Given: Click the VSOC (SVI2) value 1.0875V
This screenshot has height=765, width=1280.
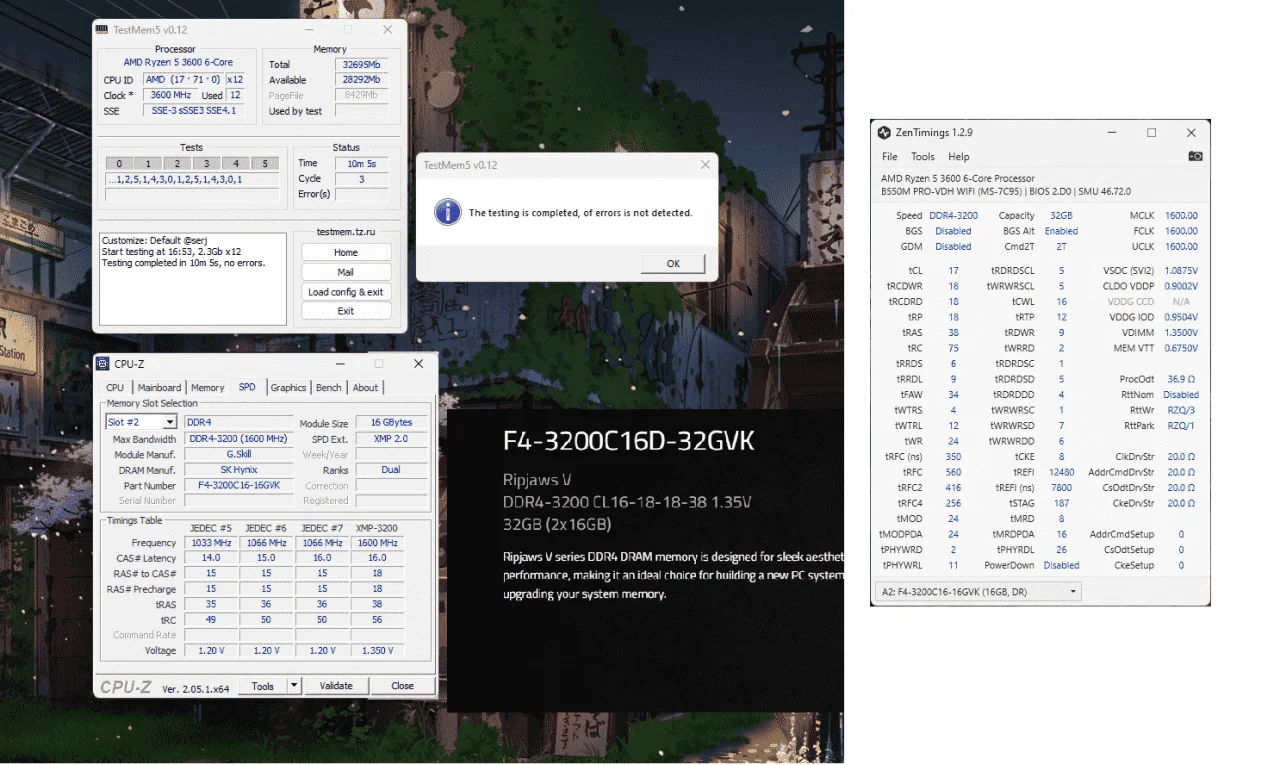Looking at the screenshot, I should 1181,271.
